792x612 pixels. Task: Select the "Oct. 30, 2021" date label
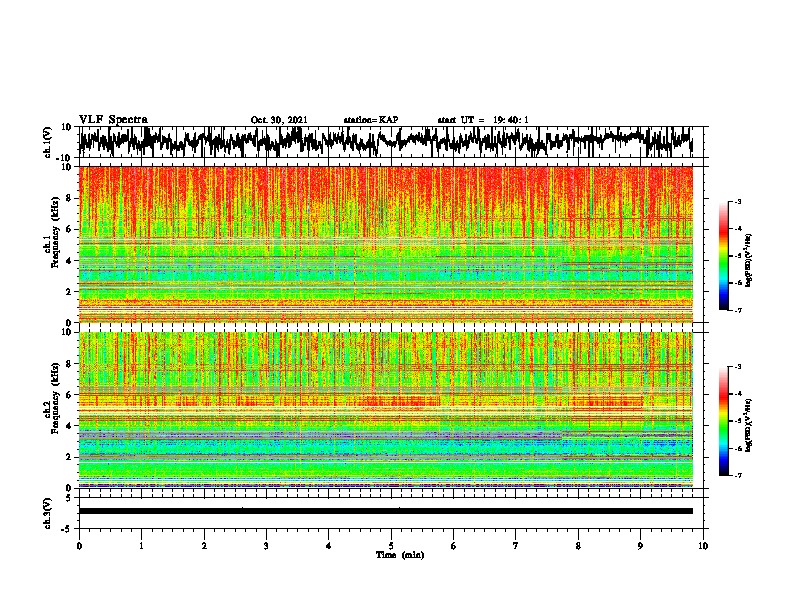point(279,120)
